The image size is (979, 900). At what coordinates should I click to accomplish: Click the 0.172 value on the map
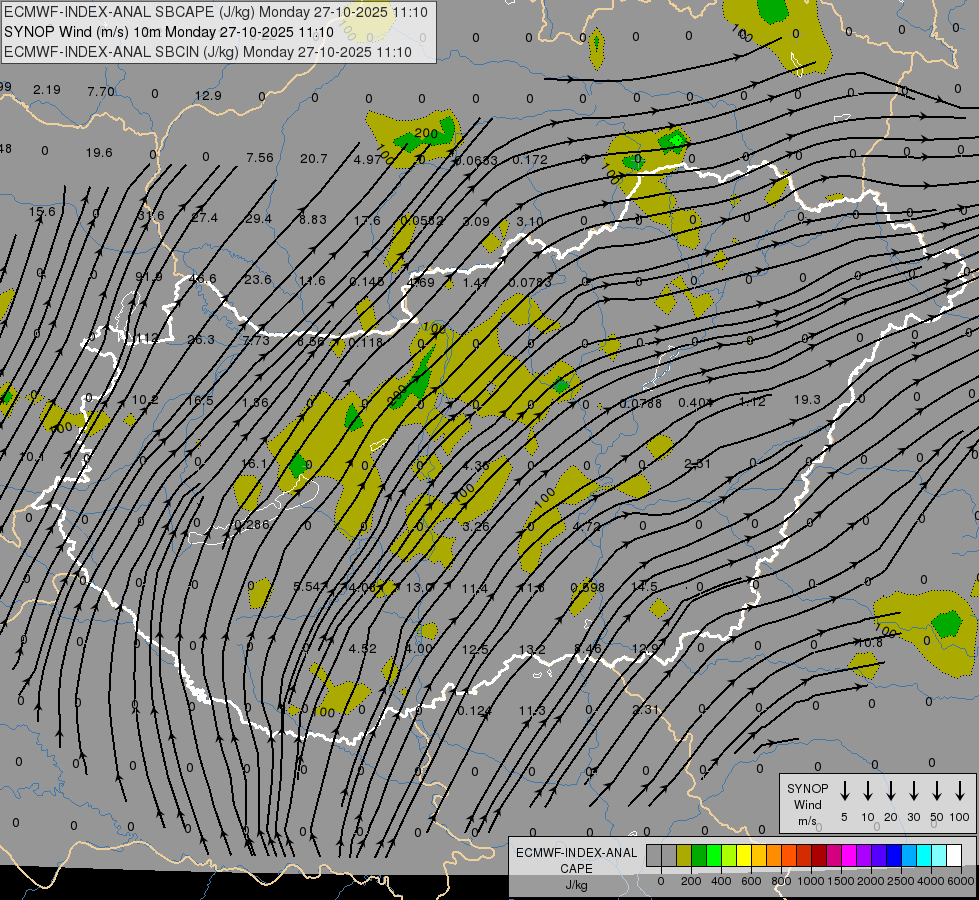529,161
